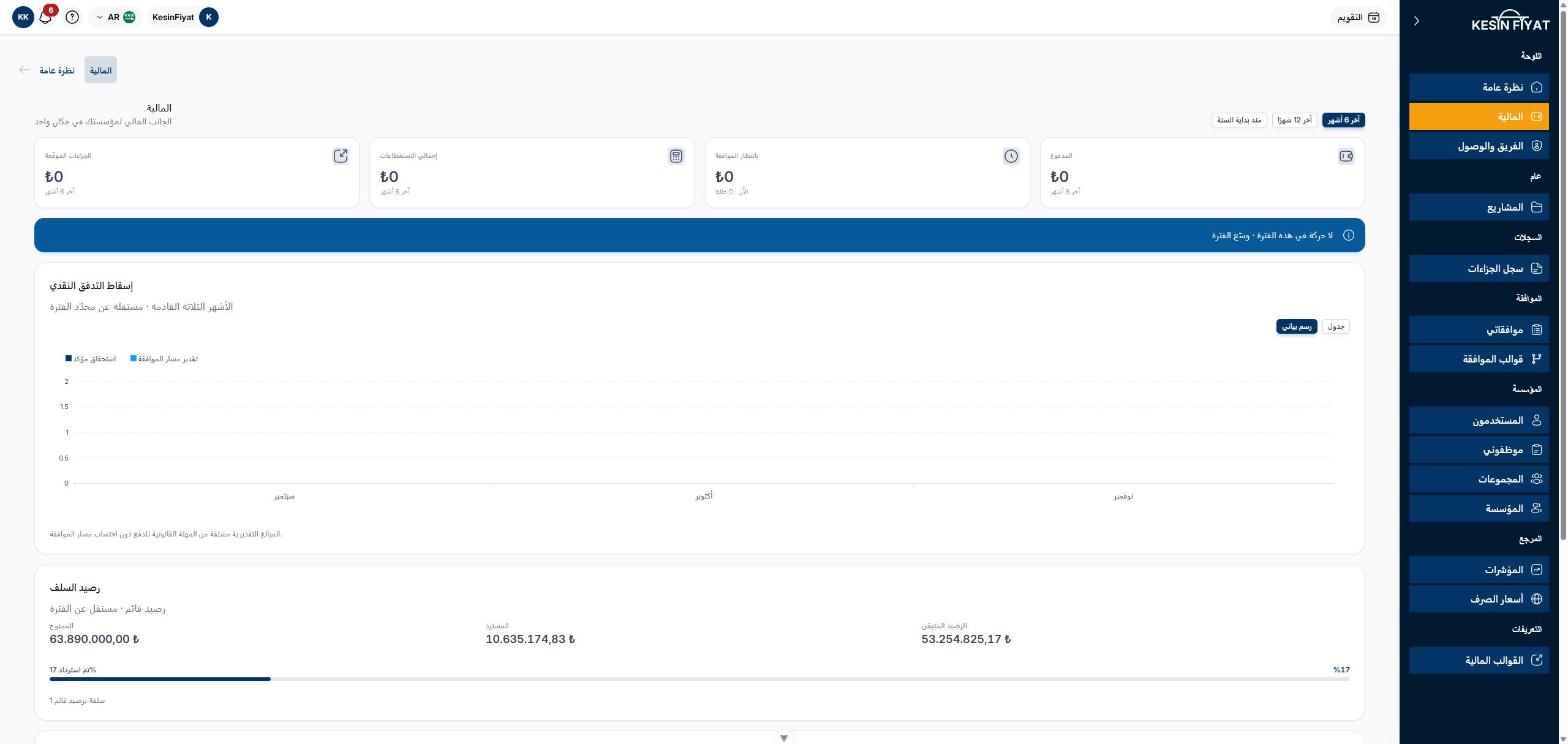Click the 53.254.825,17 ₺ remaining balance
The height and width of the screenshot is (744, 1568).
click(966, 639)
